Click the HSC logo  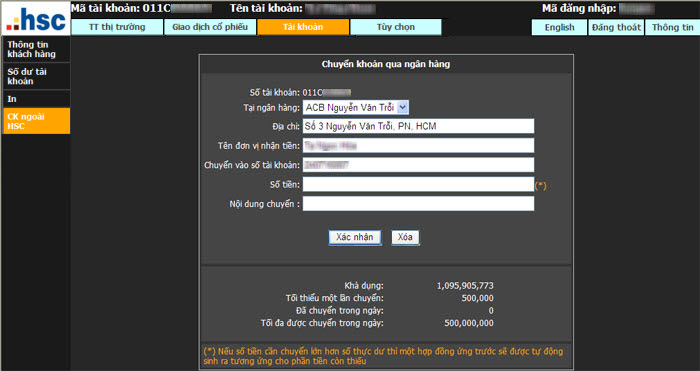[36, 19]
